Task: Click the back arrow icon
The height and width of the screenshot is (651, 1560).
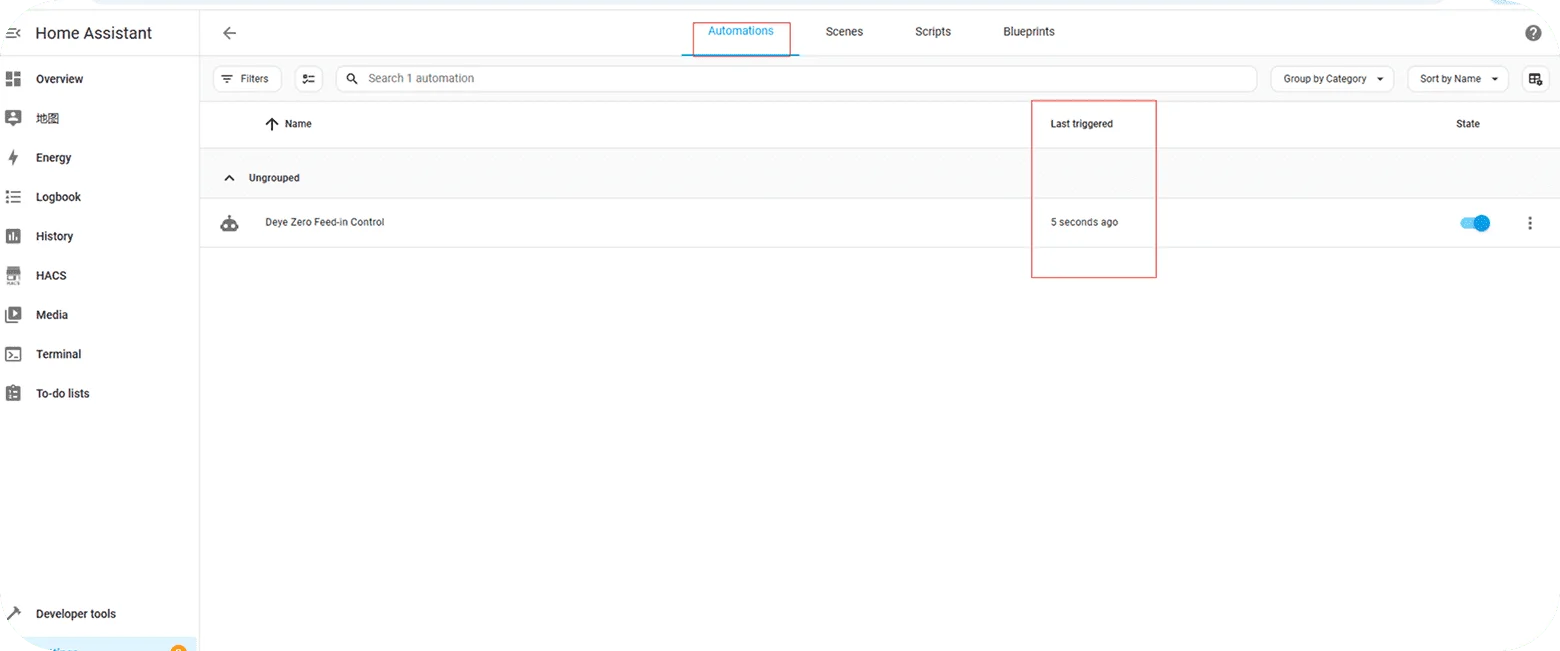Action: pos(229,33)
